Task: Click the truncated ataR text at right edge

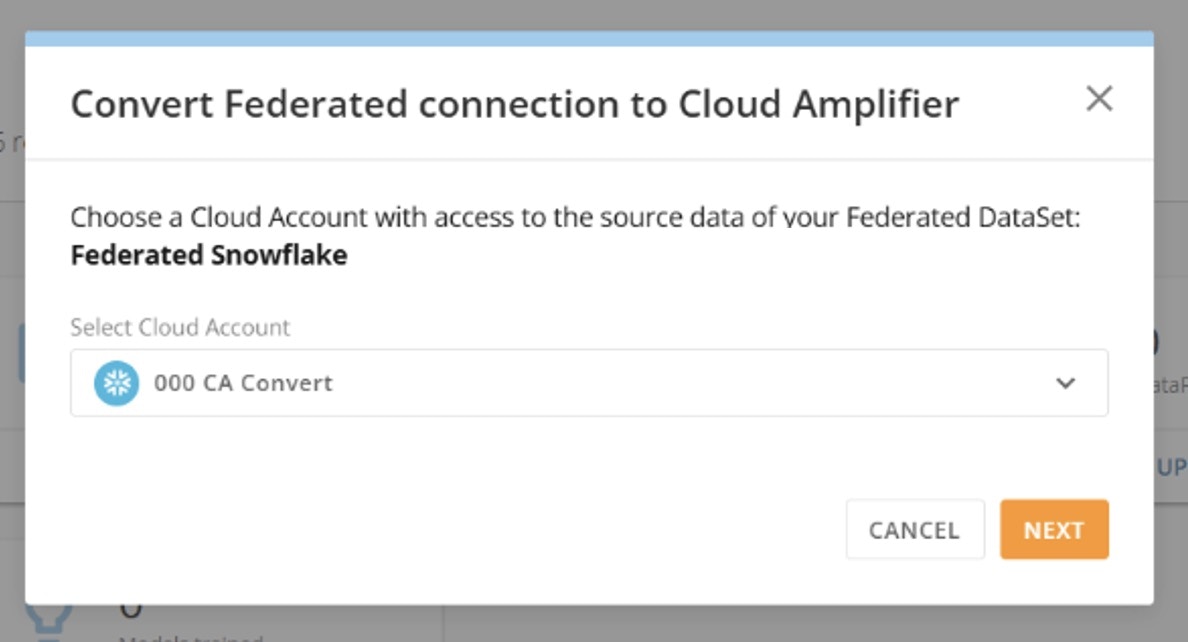Action: pyautogui.click(x=1171, y=385)
